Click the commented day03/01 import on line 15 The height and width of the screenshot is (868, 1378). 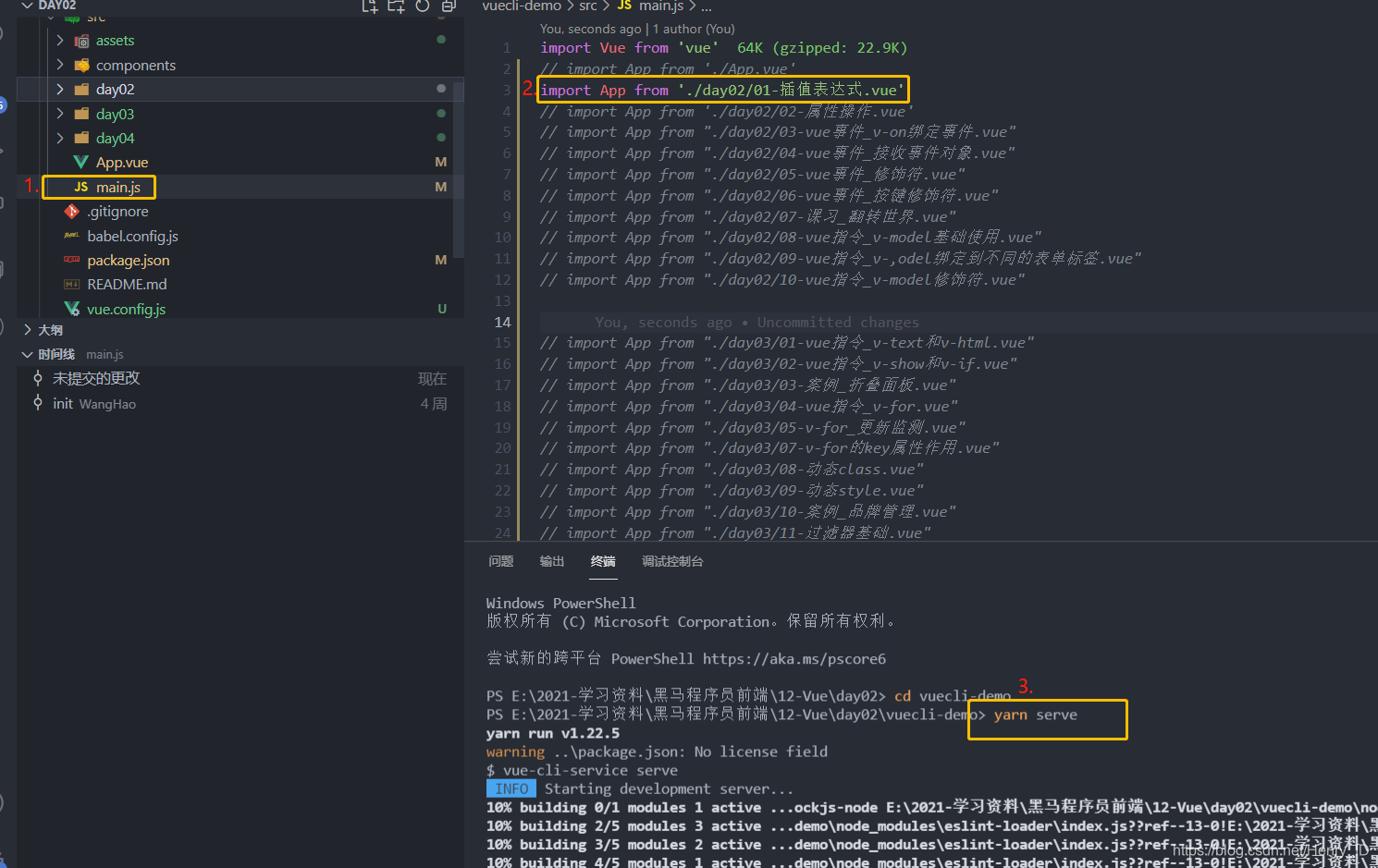pyautogui.click(x=787, y=343)
